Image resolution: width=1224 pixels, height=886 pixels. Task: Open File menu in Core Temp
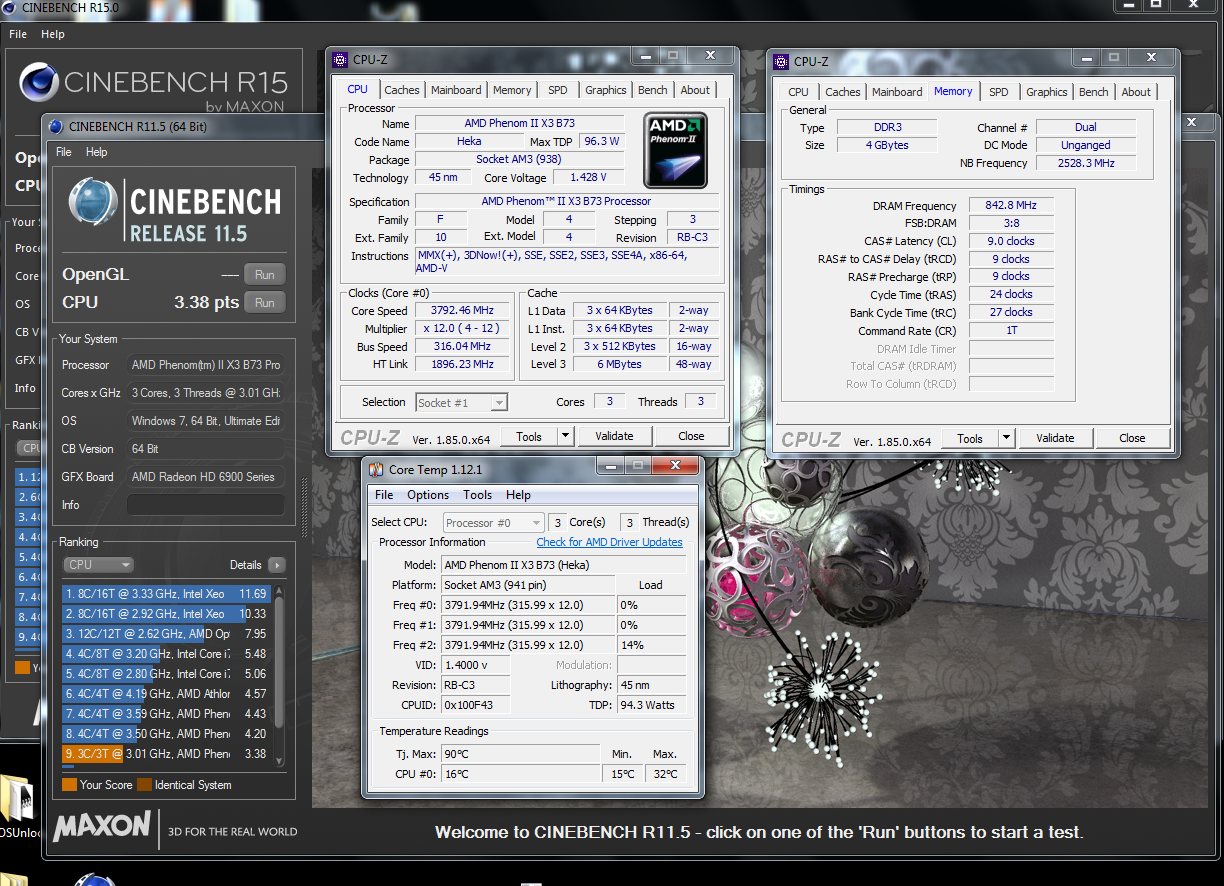(x=384, y=495)
